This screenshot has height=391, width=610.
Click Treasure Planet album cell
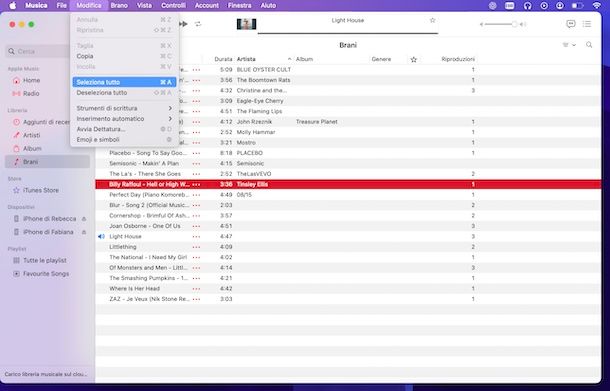(317, 122)
